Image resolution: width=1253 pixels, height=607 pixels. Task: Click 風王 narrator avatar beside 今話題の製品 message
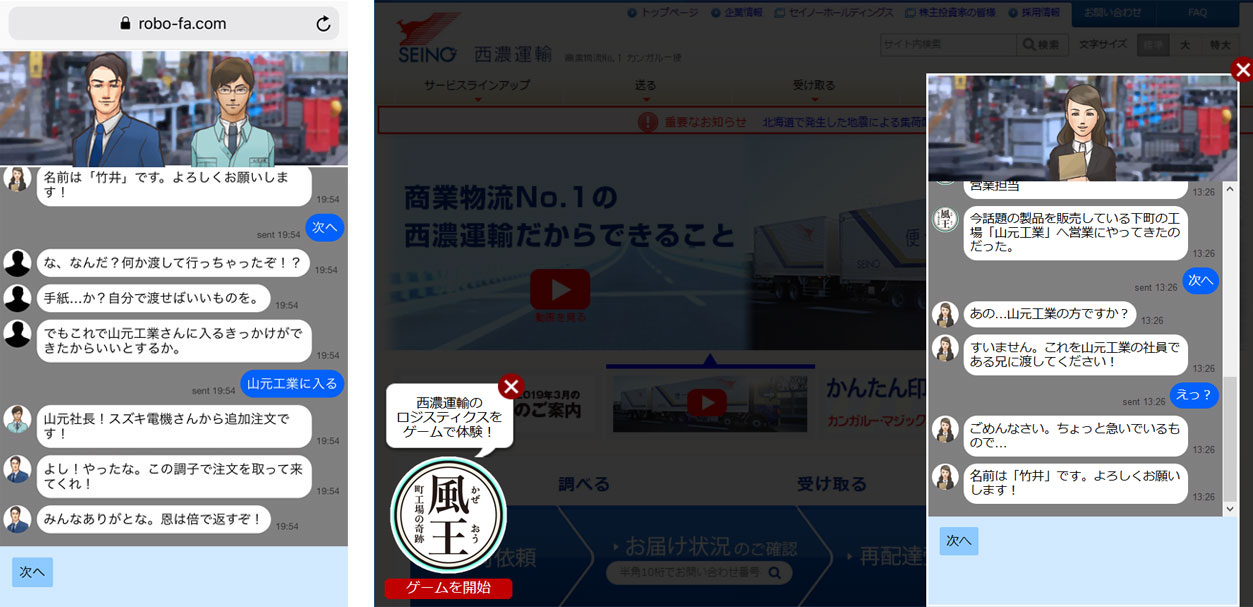click(945, 219)
